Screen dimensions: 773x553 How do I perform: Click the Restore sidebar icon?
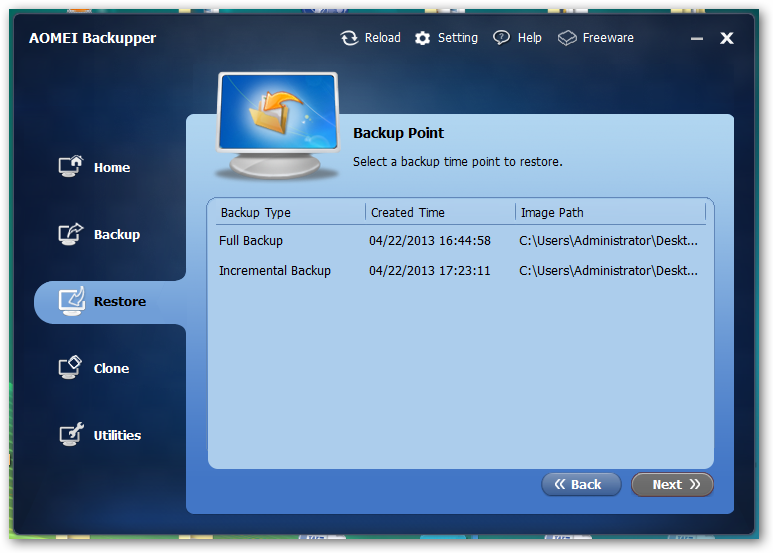pos(71,301)
